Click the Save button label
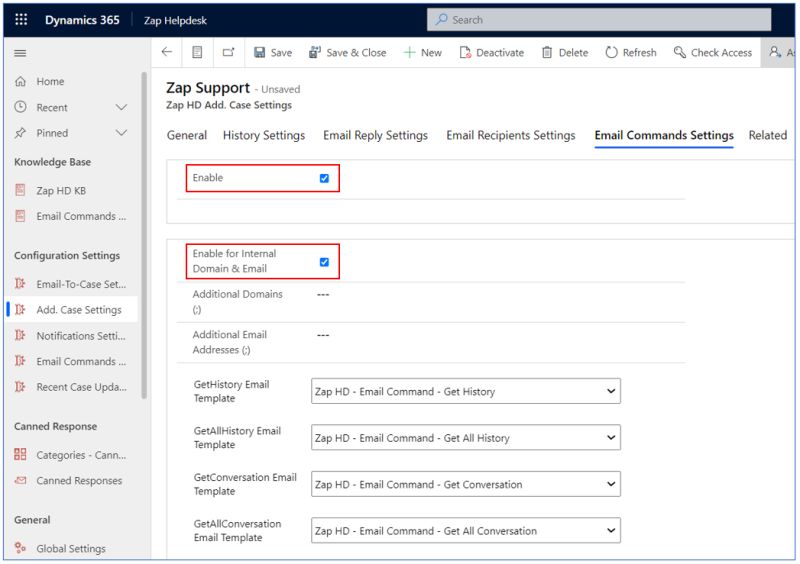Viewport: 800px width, 564px height. click(x=281, y=53)
